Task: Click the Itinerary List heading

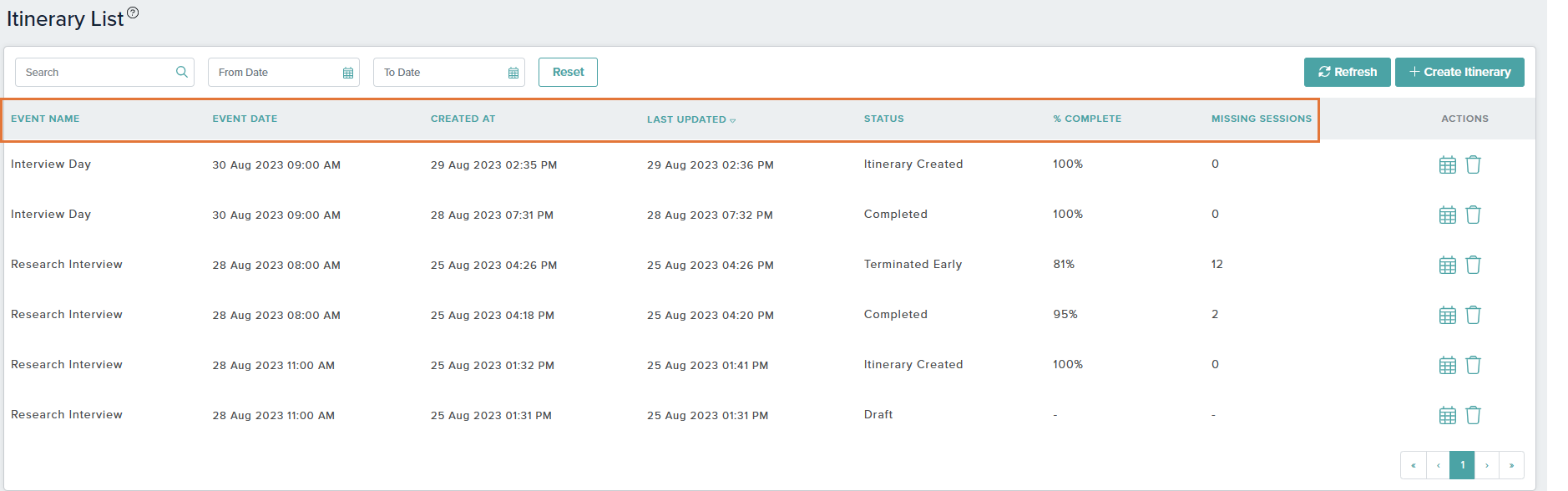Action: (65, 18)
